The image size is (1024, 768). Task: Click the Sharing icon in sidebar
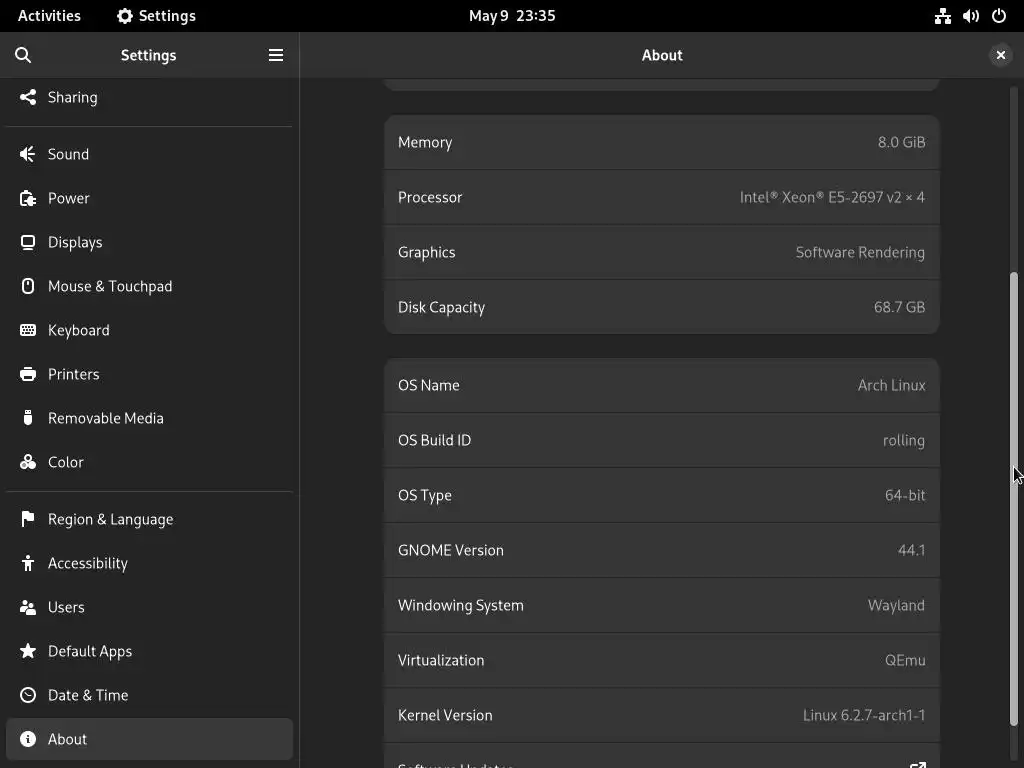[x=27, y=97]
